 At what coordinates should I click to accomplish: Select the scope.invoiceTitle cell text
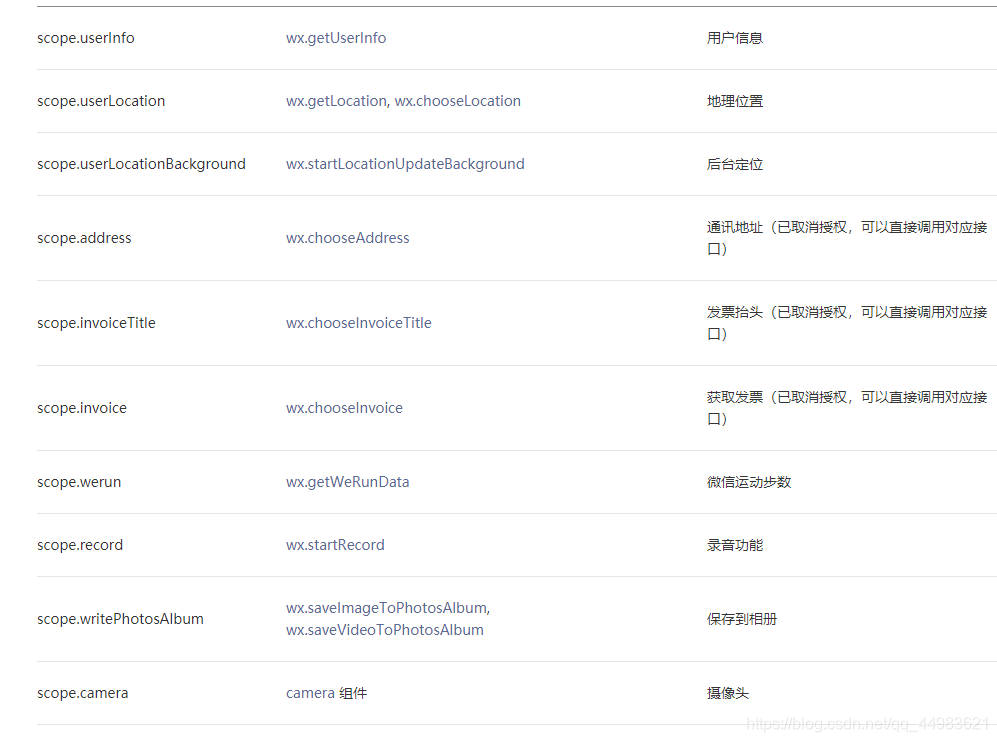tap(96, 323)
